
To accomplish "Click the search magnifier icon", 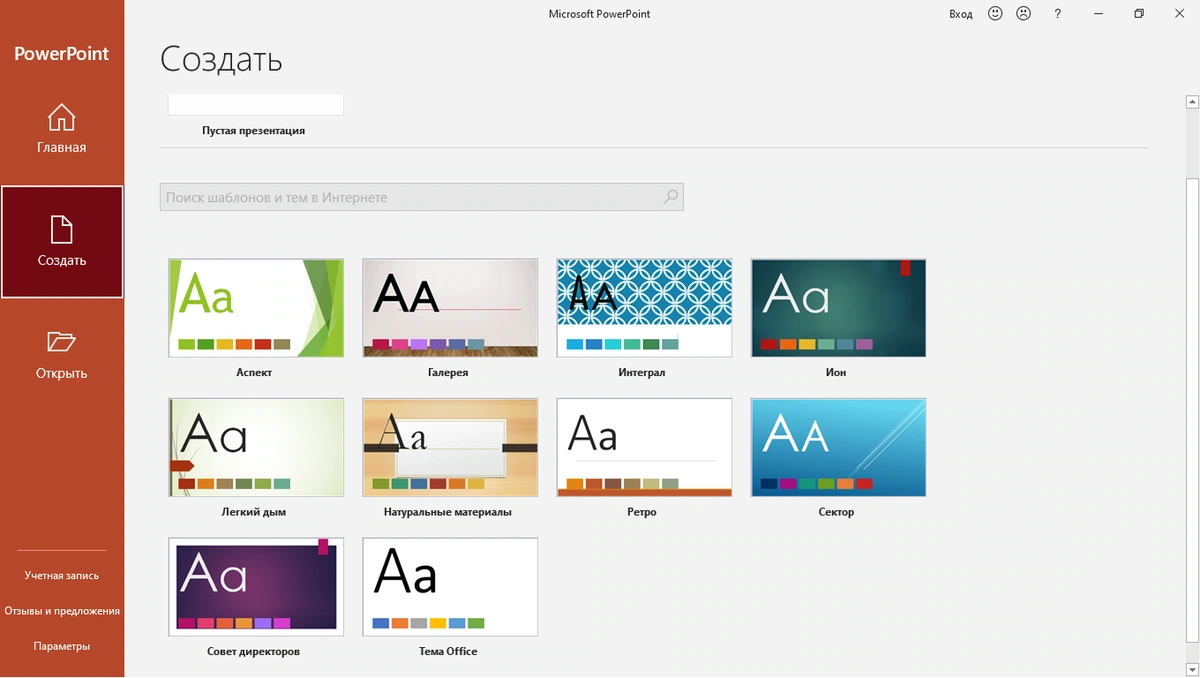I will tap(671, 197).
